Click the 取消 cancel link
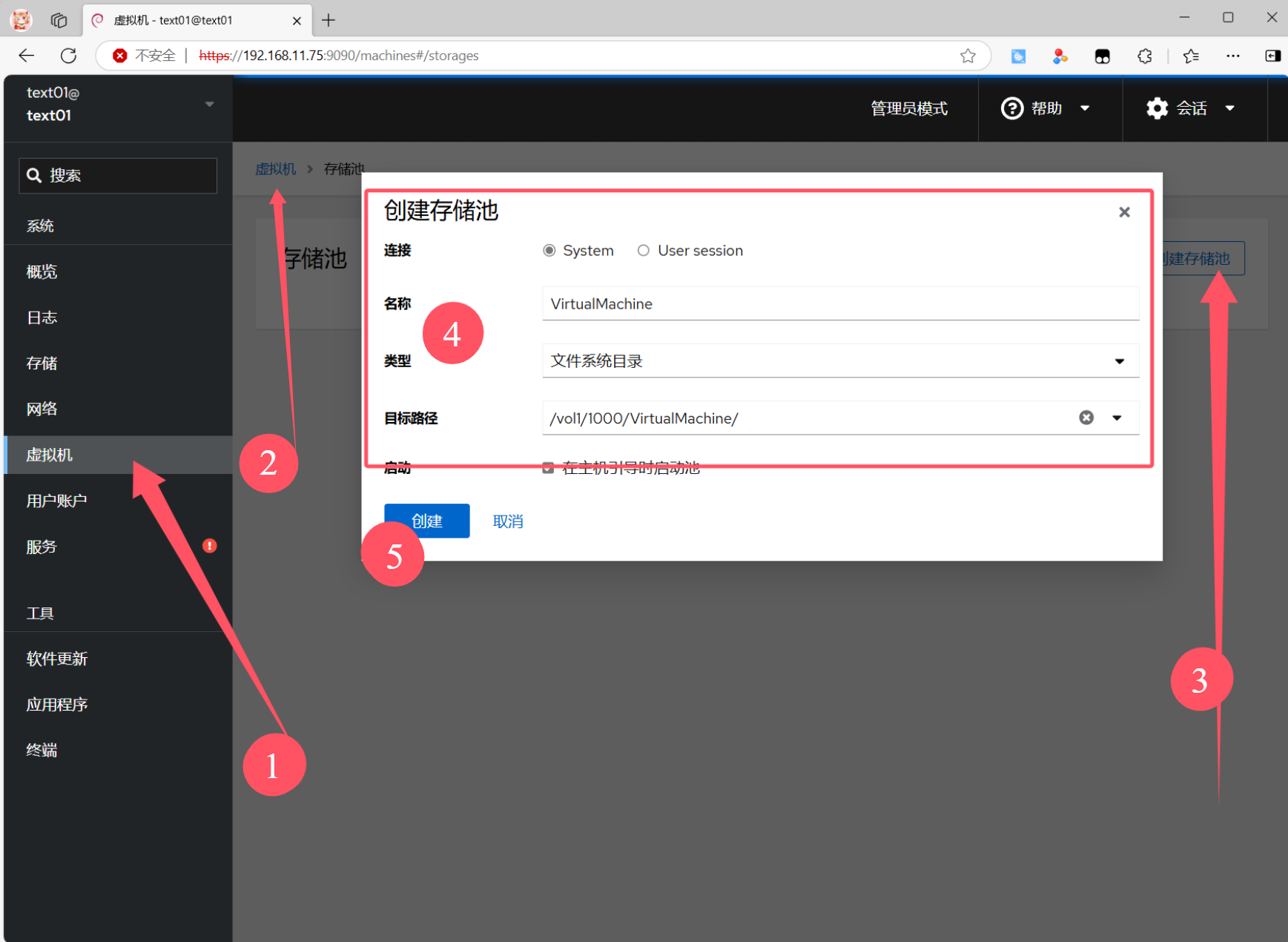The height and width of the screenshot is (942, 1288). (x=508, y=521)
